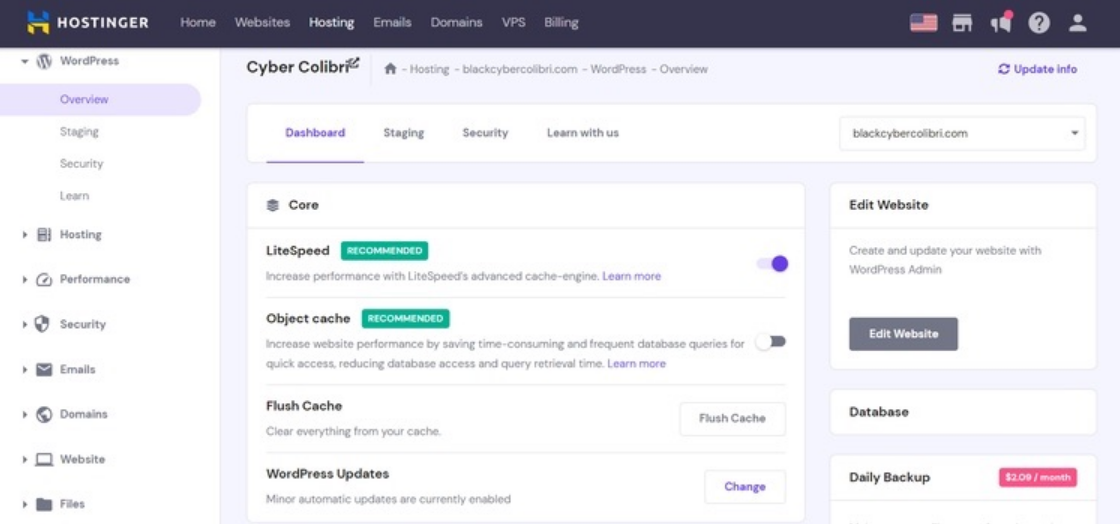Enable the Object cache switch
Image resolution: width=1120 pixels, height=524 pixels.
[x=771, y=342]
